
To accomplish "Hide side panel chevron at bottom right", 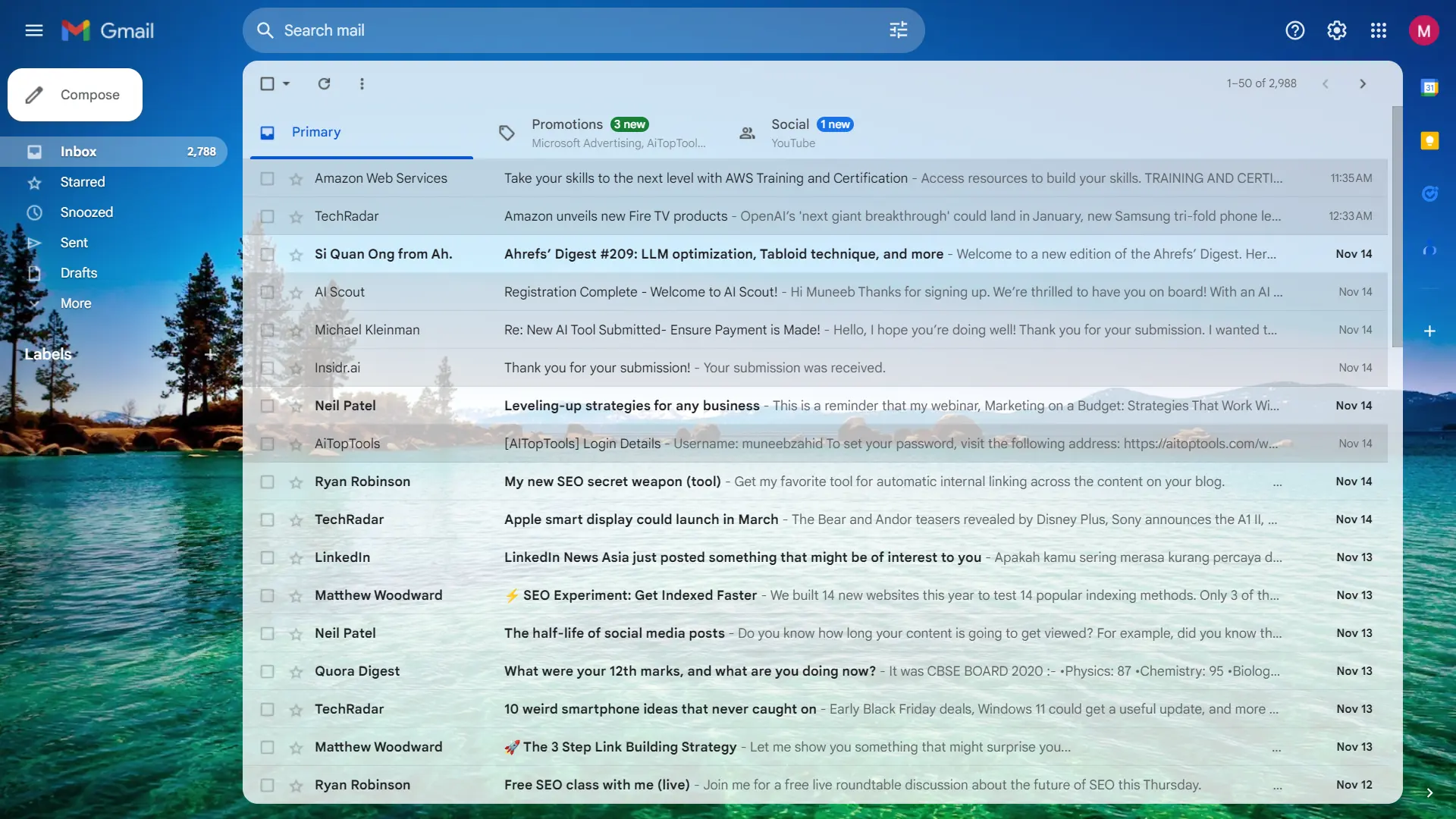I will [1429, 792].
